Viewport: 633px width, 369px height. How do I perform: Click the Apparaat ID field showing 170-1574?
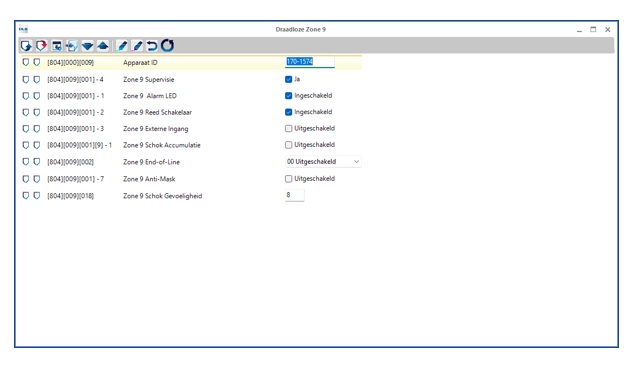(310, 62)
